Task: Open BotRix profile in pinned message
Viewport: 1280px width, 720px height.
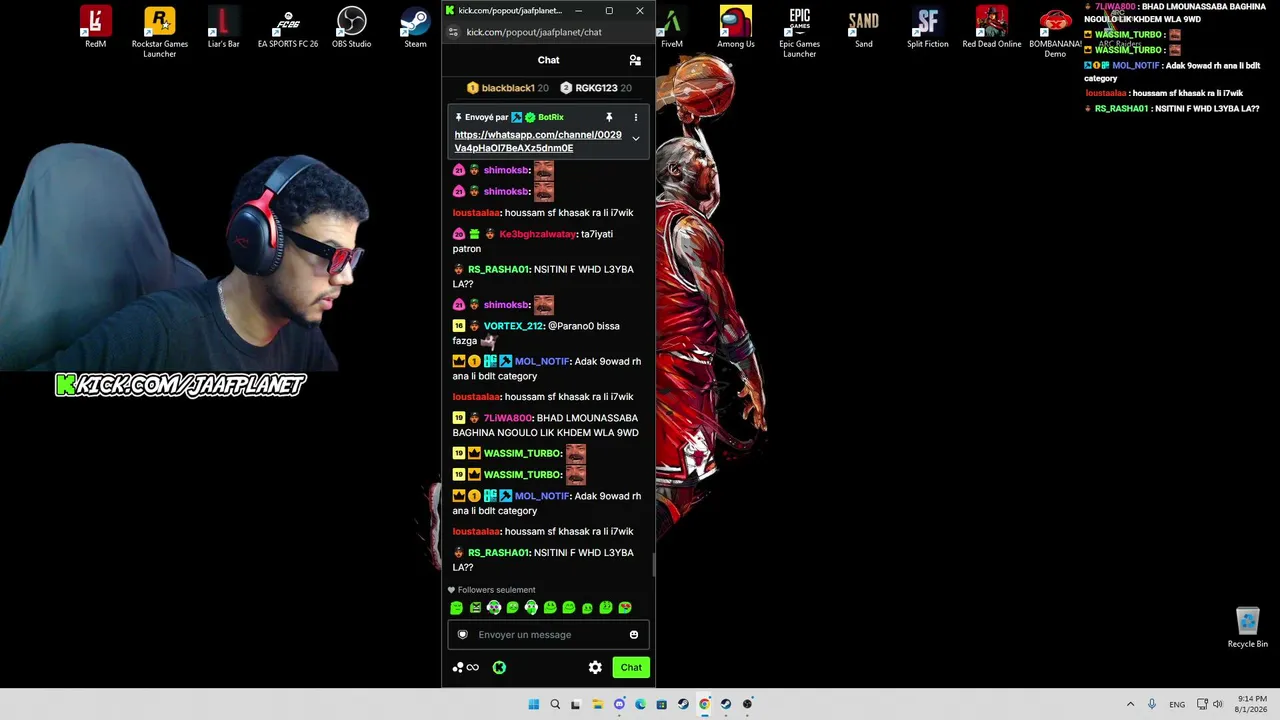Action: (550, 117)
